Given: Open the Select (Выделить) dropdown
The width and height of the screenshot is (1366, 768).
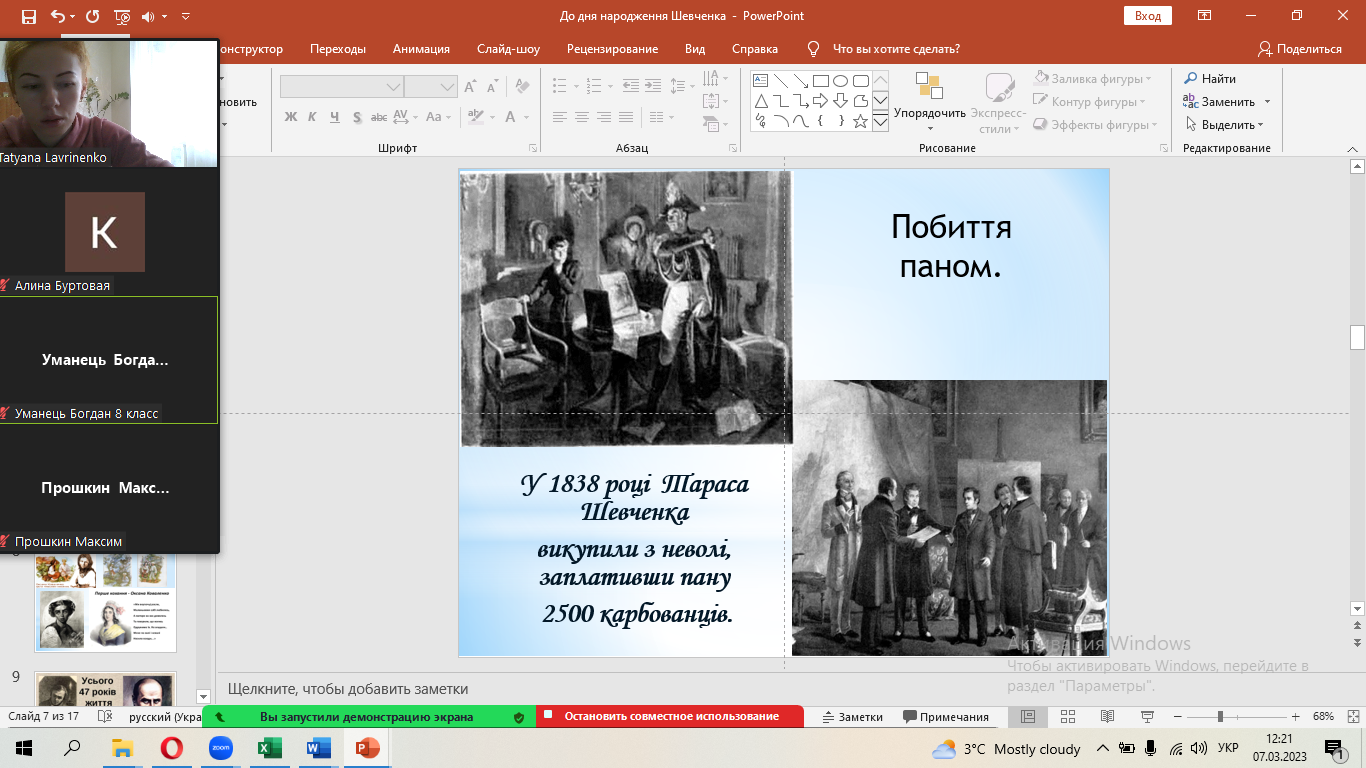Looking at the screenshot, I should point(1225,125).
